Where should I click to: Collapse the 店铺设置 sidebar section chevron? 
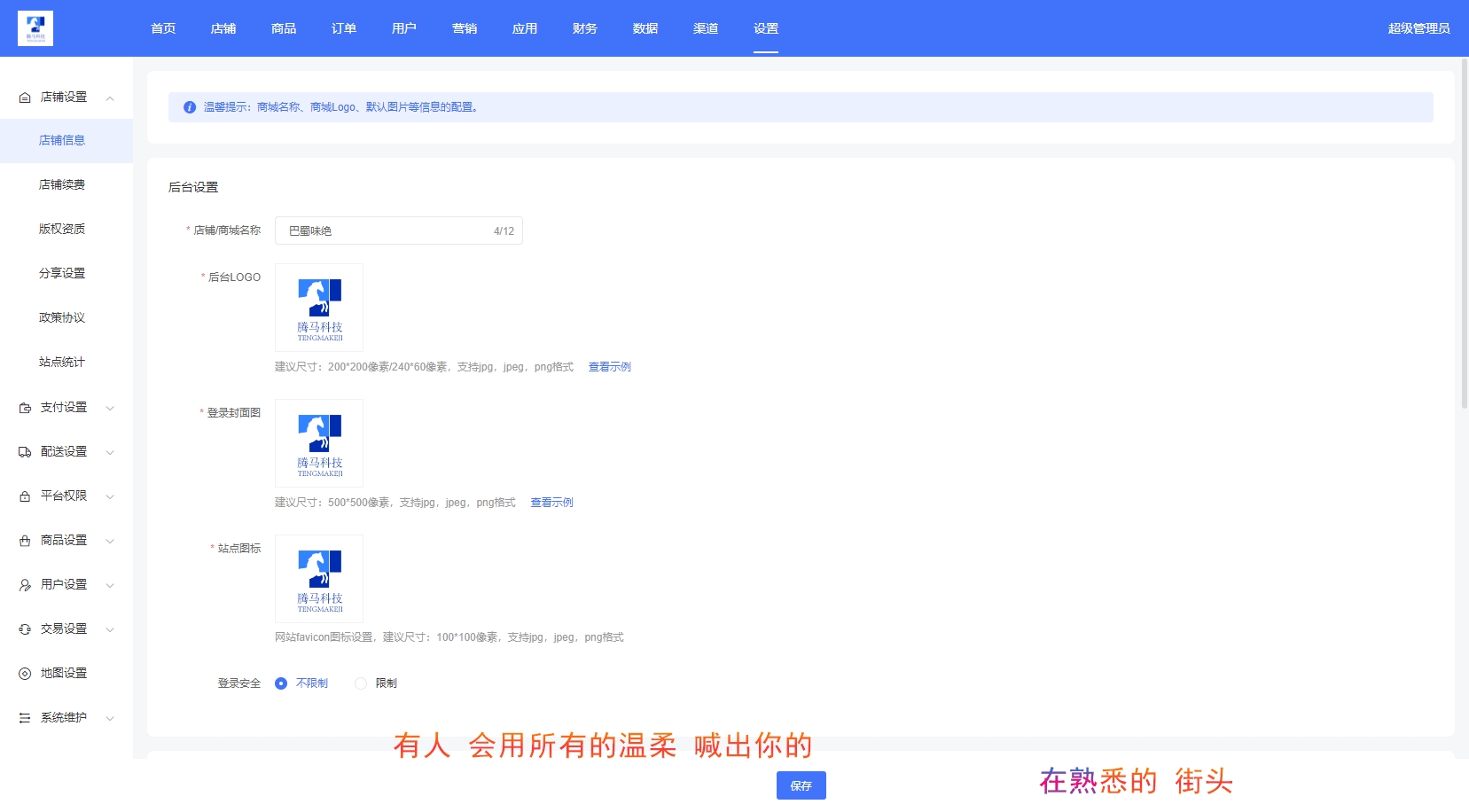pos(110,98)
